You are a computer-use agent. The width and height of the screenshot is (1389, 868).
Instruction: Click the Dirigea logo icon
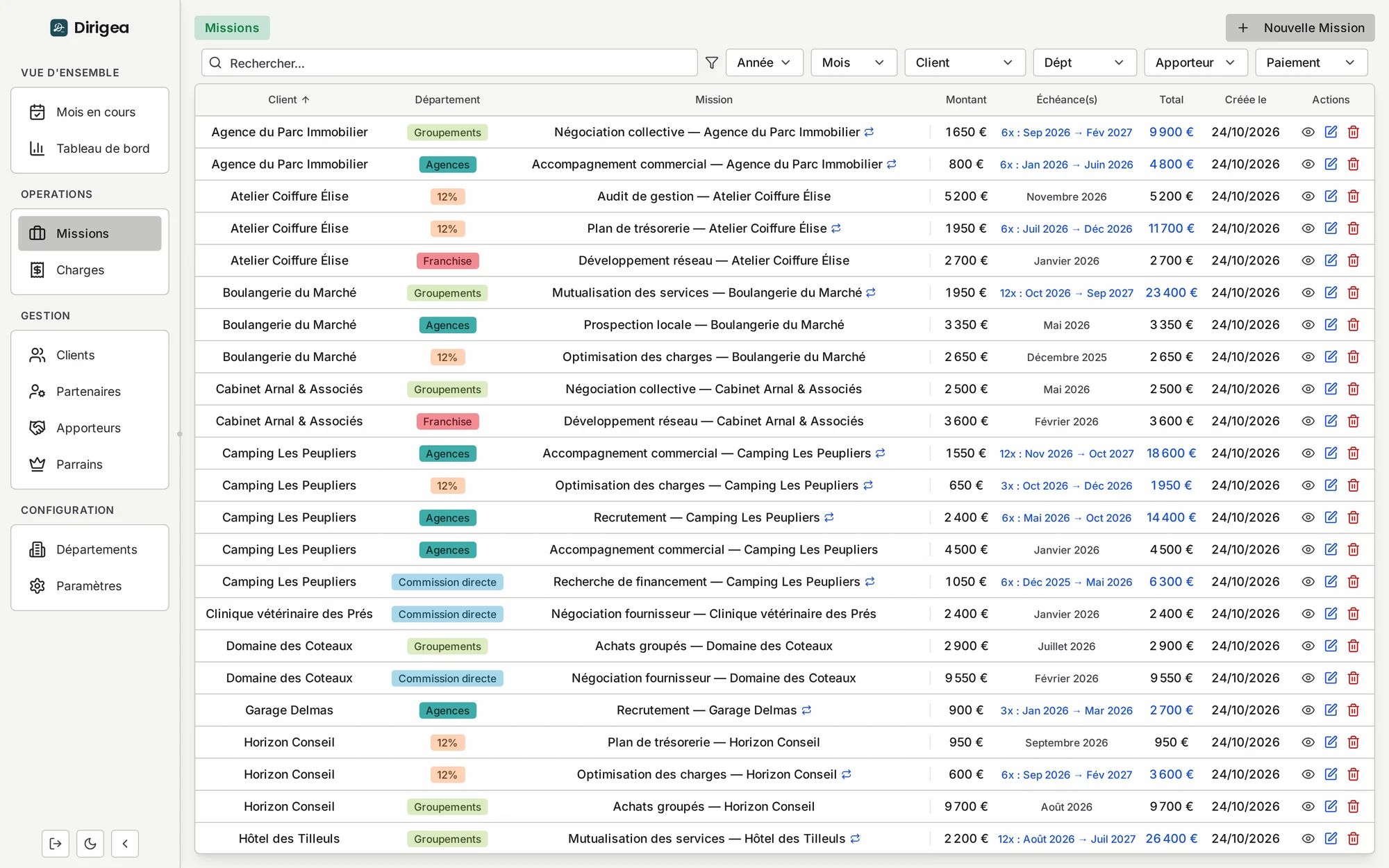59,28
